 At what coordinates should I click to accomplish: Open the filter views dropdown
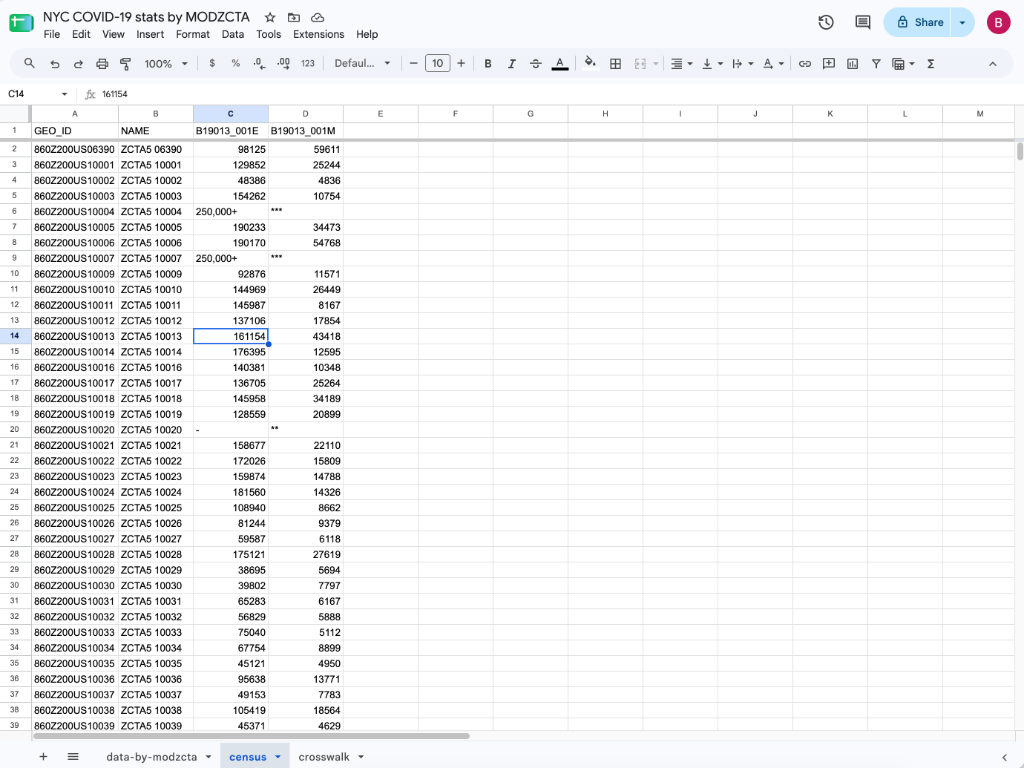point(903,63)
